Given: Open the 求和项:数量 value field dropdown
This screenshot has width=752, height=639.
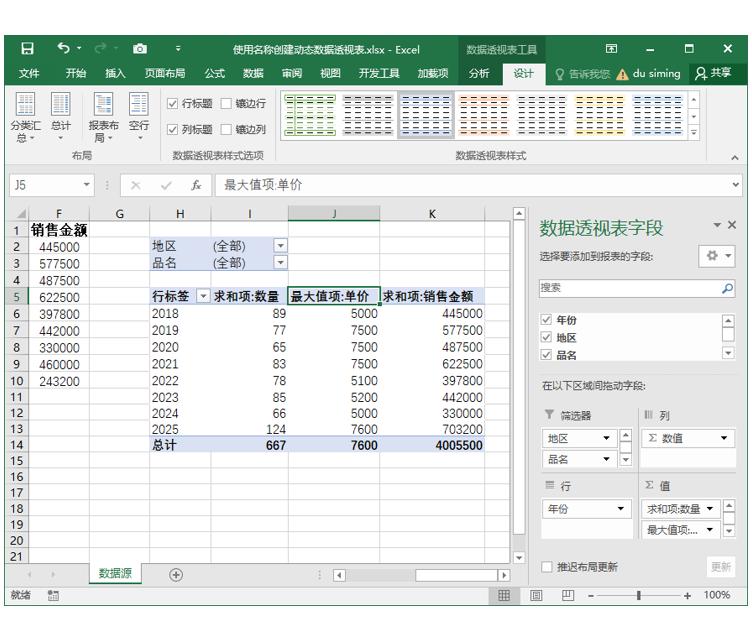Looking at the screenshot, I should click(710, 509).
